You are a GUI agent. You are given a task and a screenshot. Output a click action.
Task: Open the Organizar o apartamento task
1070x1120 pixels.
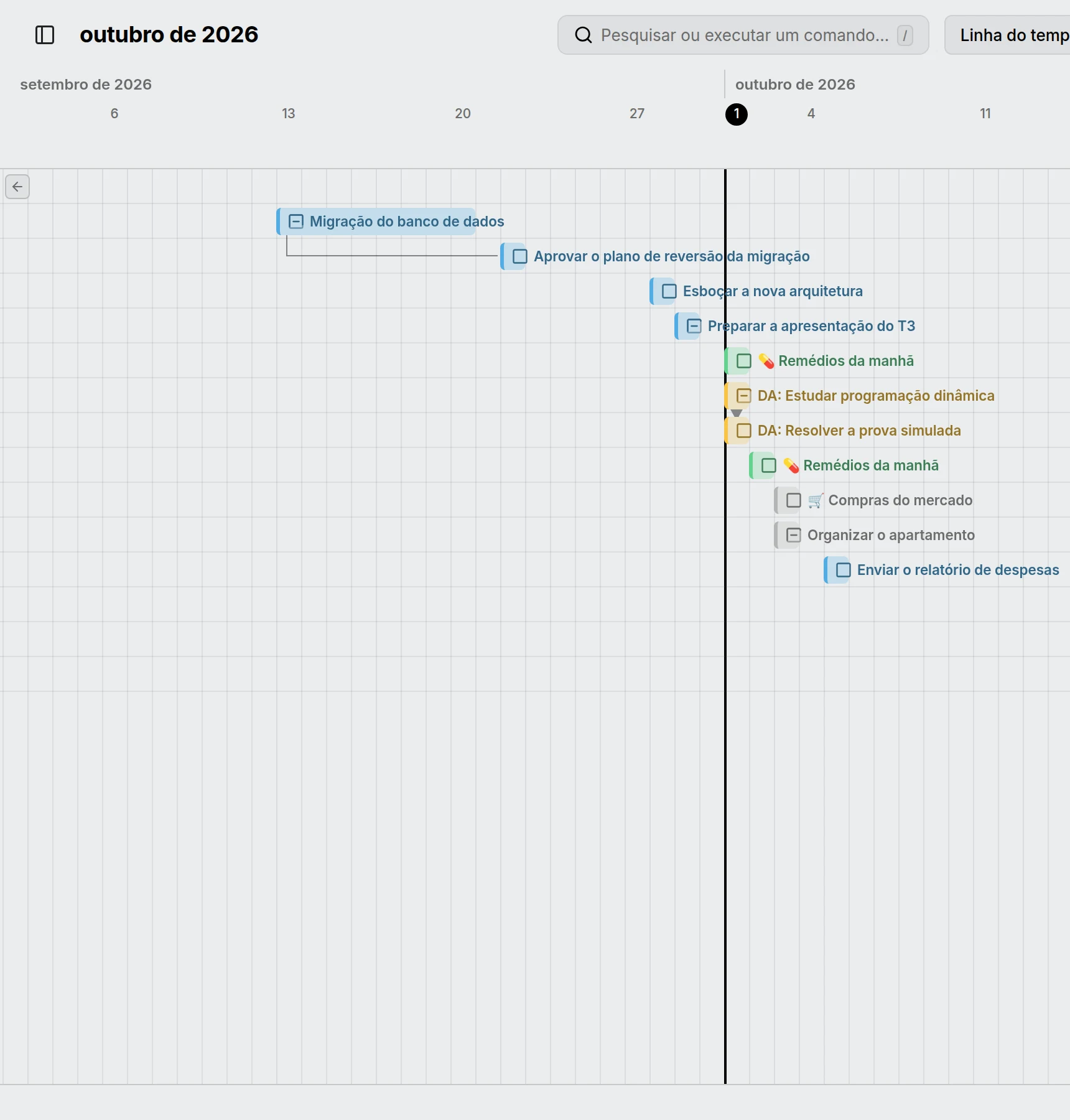point(891,535)
